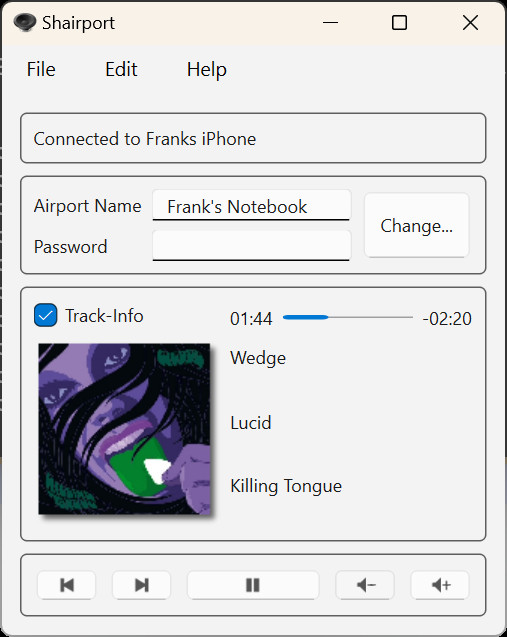The width and height of the screenshot is (507, 637).
Task: Click the Shairport speaker app icon
Action: [24, 22]
